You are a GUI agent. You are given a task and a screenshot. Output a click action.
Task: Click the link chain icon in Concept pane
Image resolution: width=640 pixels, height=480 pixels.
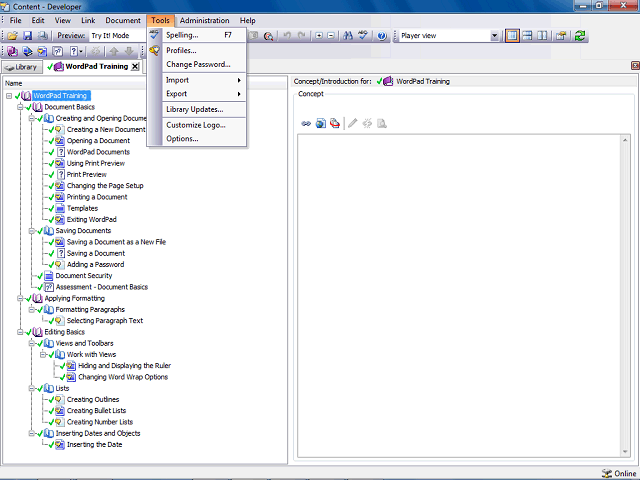click(306, 123)
